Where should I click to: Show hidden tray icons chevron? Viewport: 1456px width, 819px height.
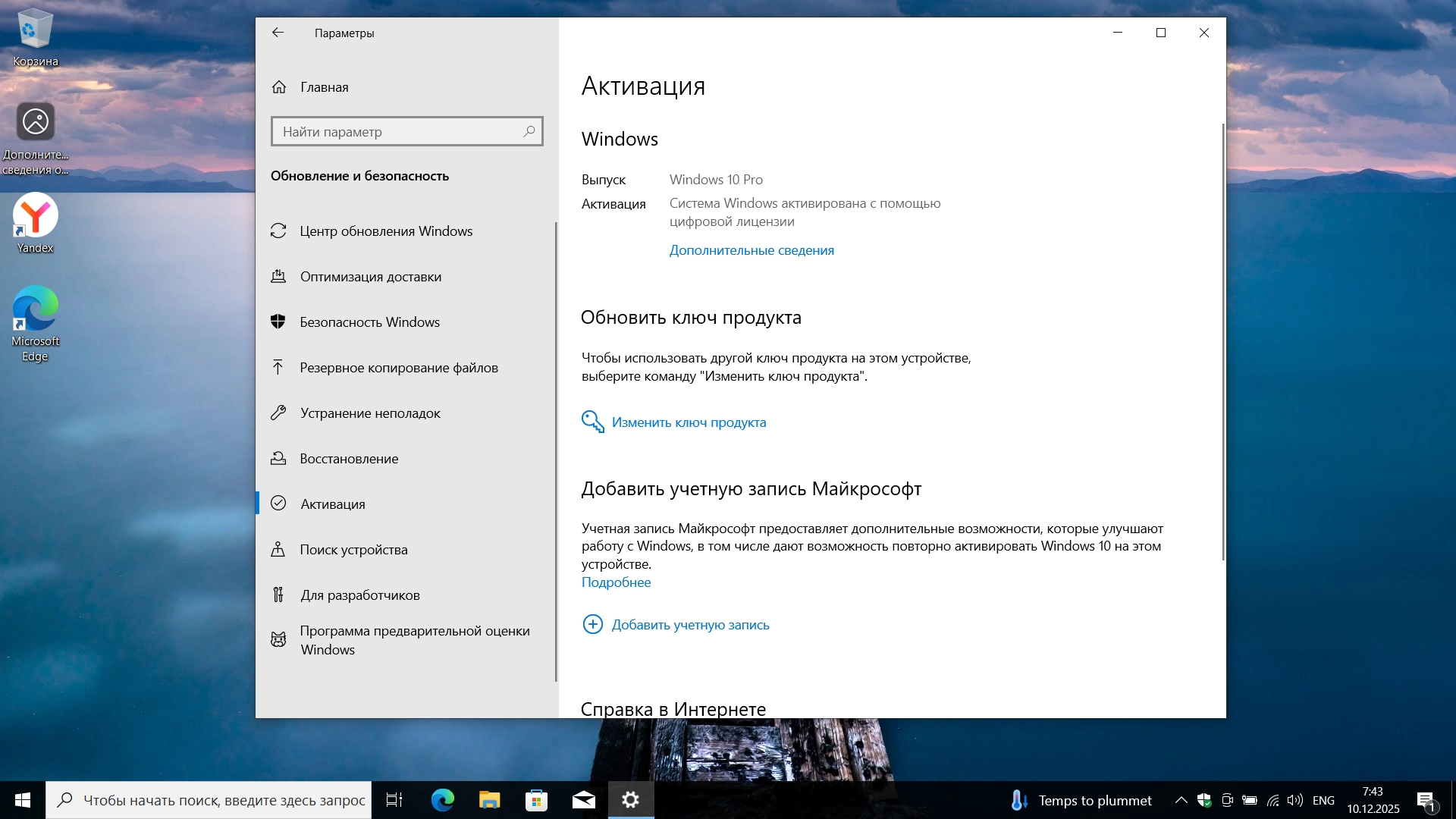point(1181,800)
